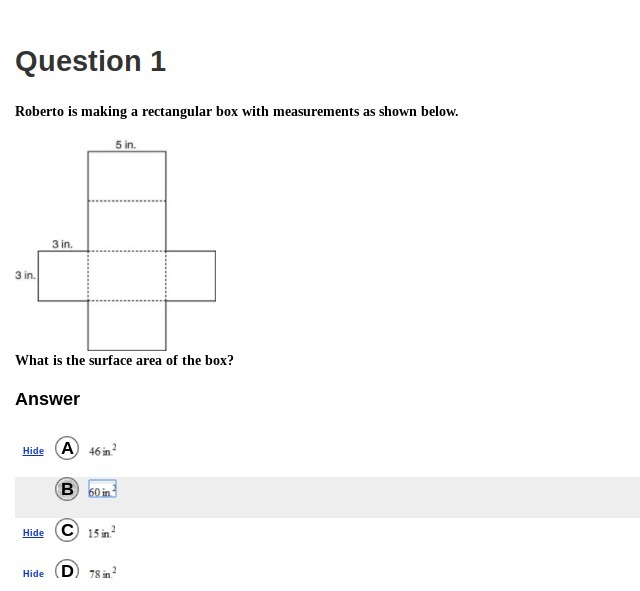
Task: Select answer choice B circle
Action: pos(67,489)
